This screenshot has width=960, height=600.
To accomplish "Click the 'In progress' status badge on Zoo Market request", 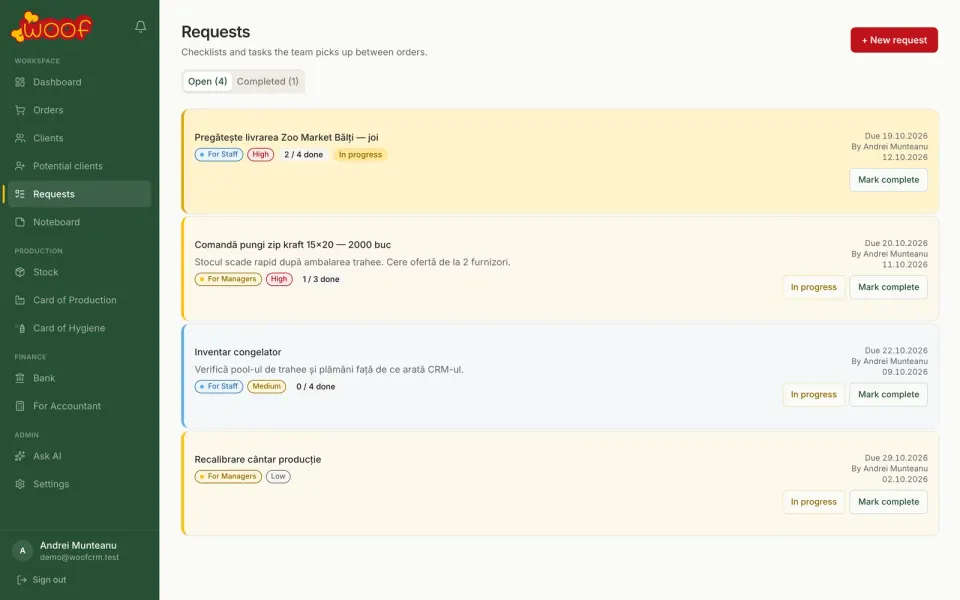I will (x=360, y=155).
